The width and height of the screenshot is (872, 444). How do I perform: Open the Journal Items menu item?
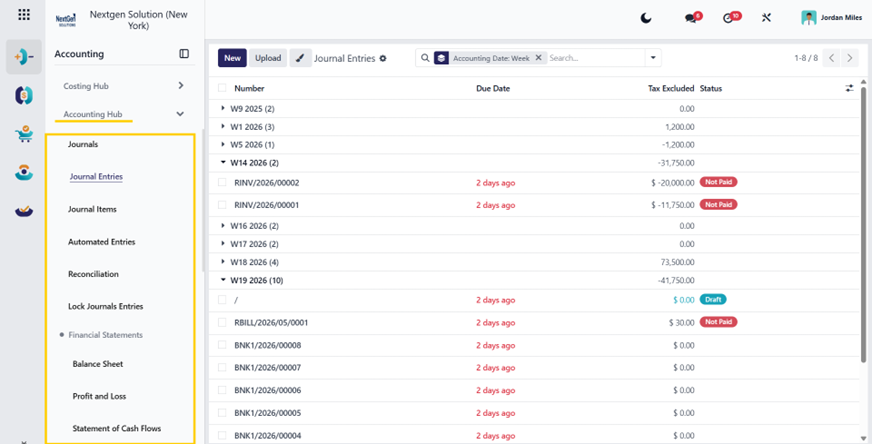pyautogui.click(x=92, y=209)
